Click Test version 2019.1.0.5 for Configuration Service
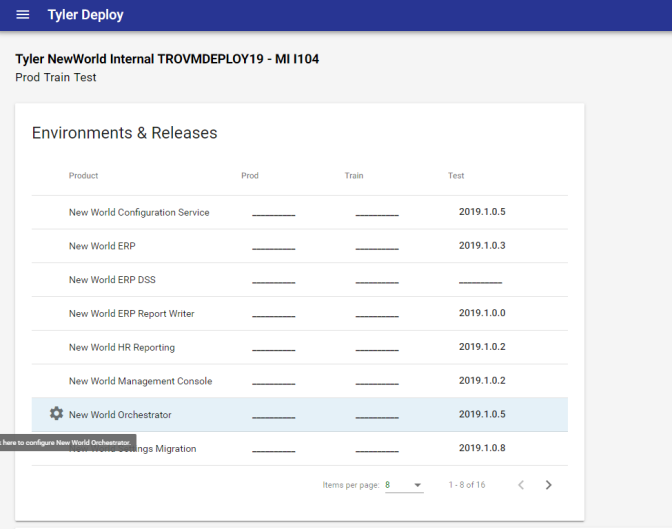 coord(482,212)
